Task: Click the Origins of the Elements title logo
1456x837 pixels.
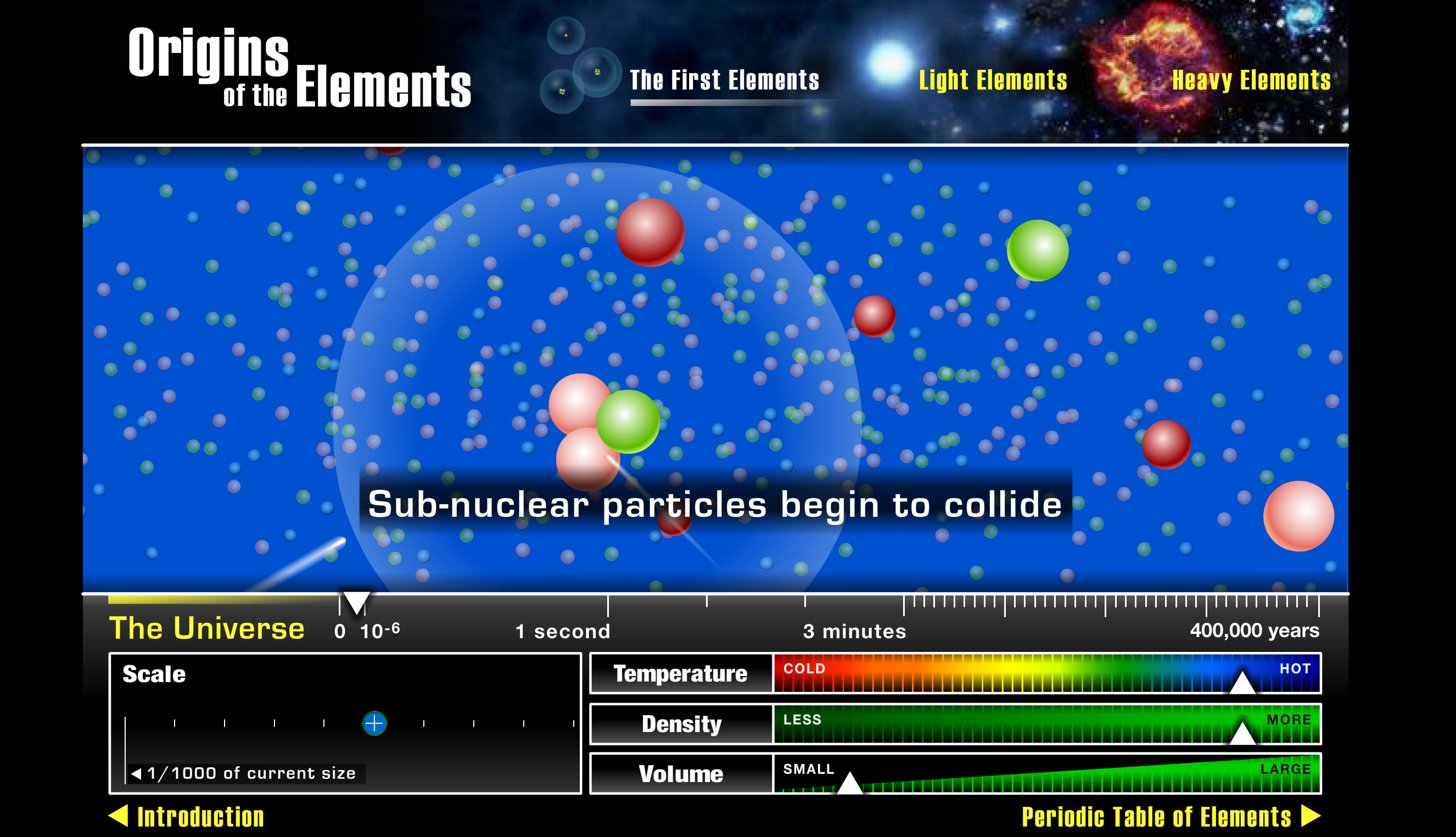Action: point(299,68)
